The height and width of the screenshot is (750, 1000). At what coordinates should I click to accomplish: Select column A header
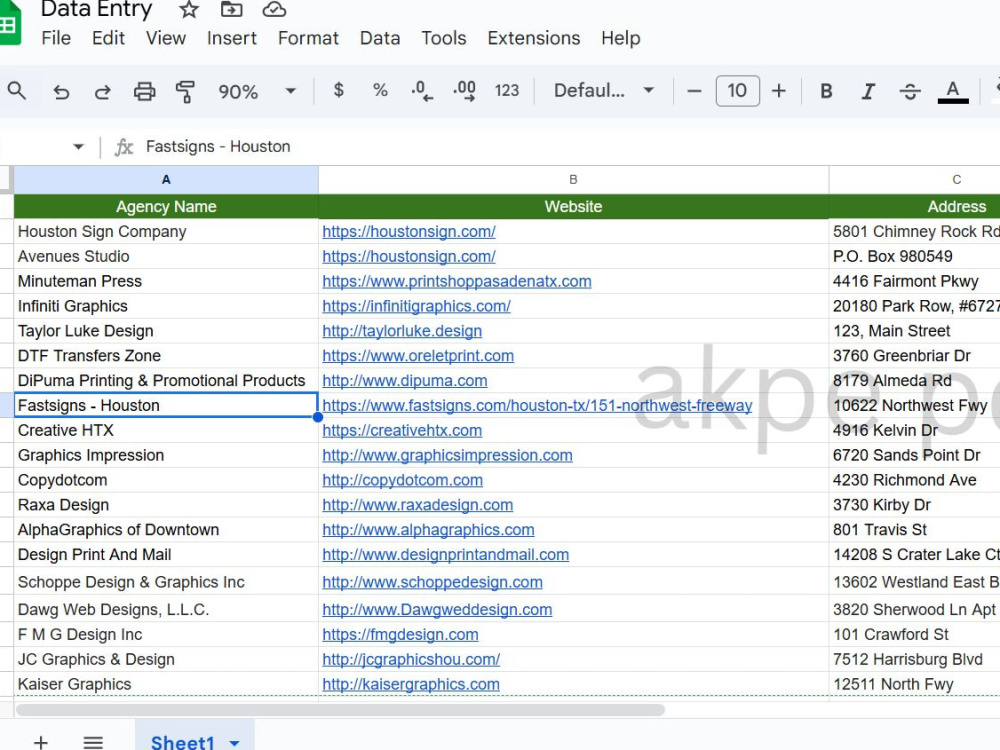point(166,180)
